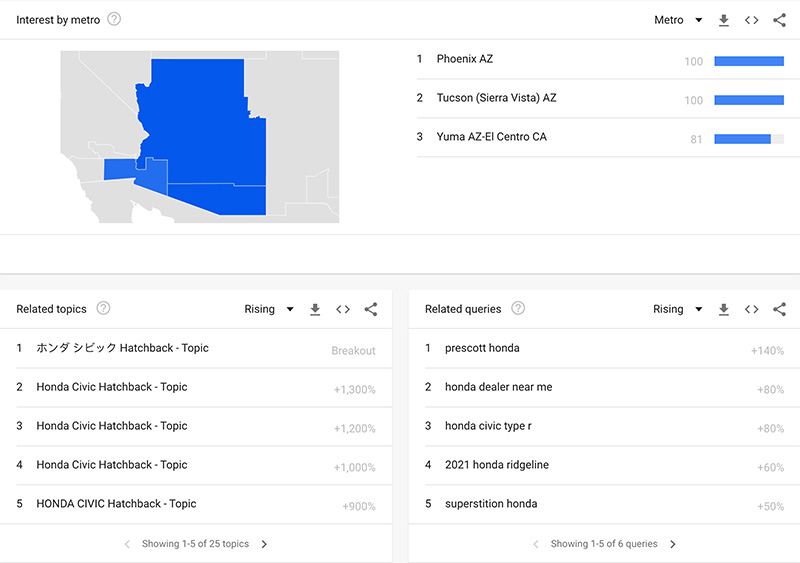800x563 pixels.
Task: Open superstition honda query
Action: click(x=605, y=504)
